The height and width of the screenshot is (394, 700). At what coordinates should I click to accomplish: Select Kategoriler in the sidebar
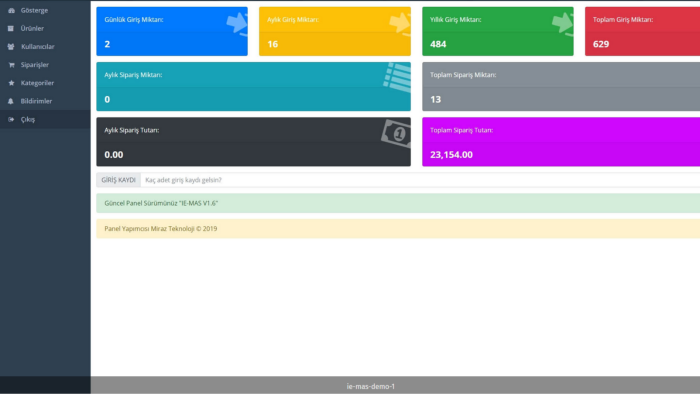tap(37, 83)
